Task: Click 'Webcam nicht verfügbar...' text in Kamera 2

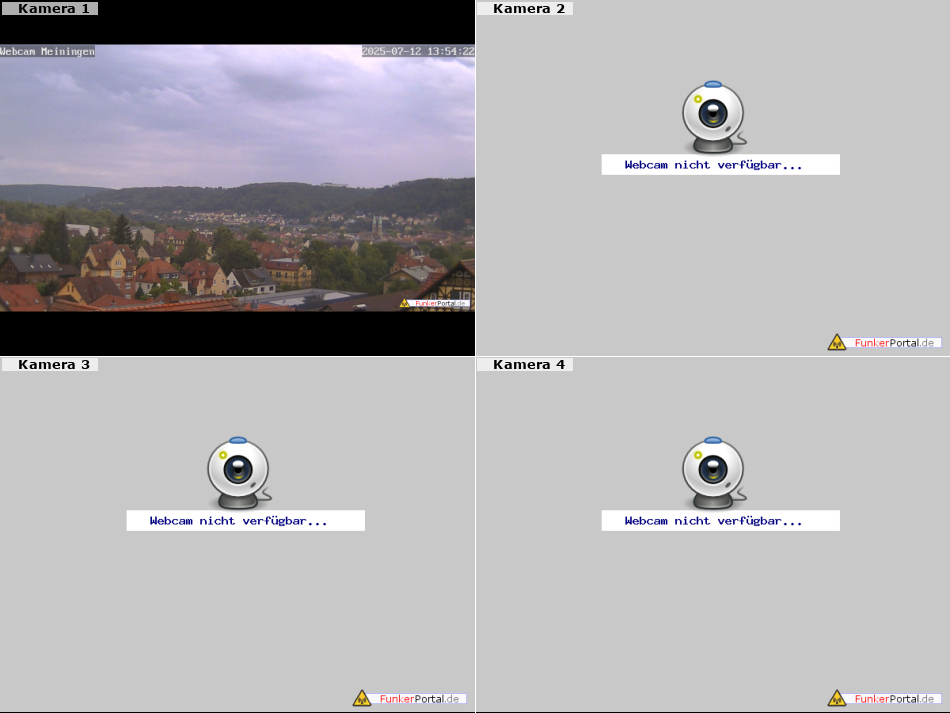Action: point(713,165)
